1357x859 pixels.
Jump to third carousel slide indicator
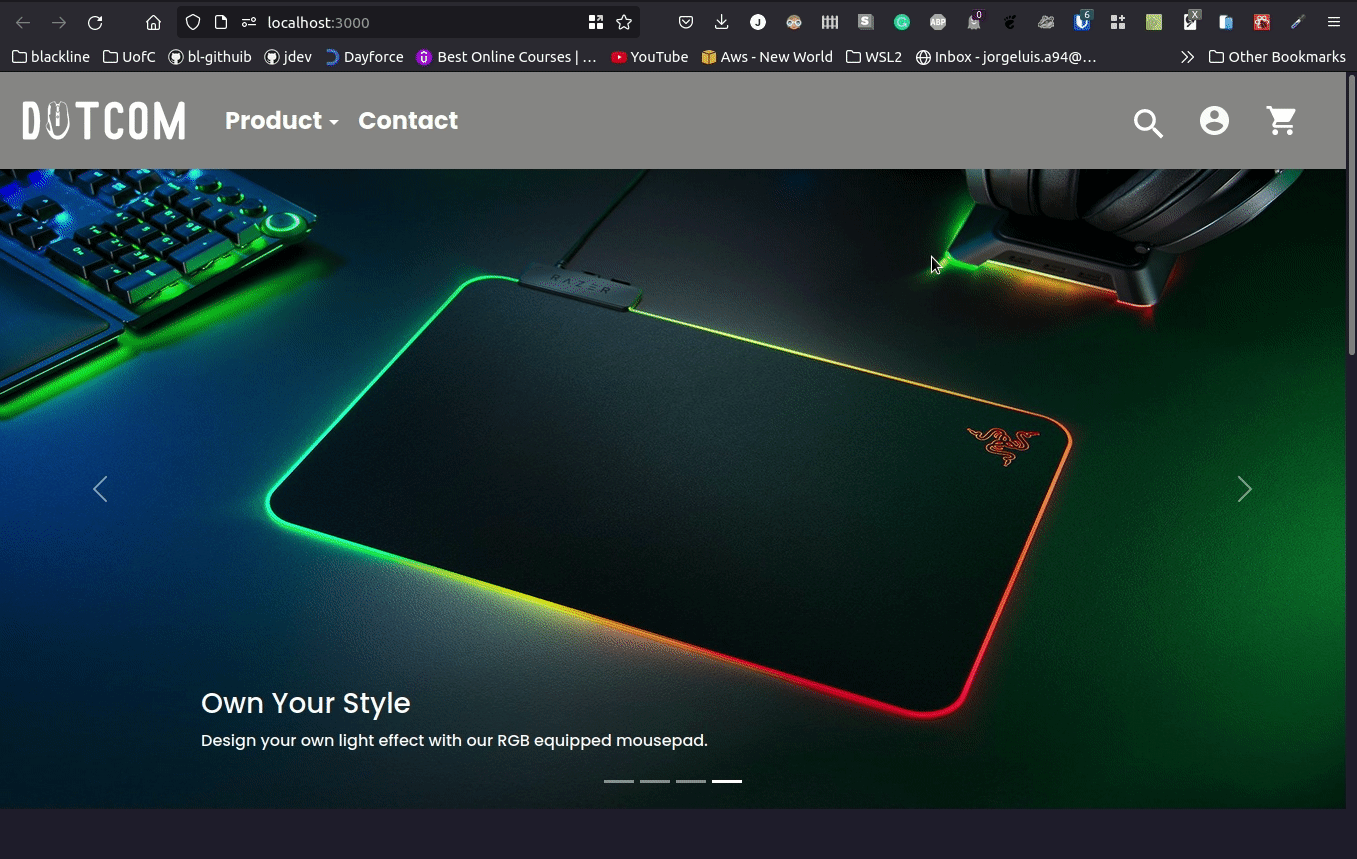[x=691, y=781]
